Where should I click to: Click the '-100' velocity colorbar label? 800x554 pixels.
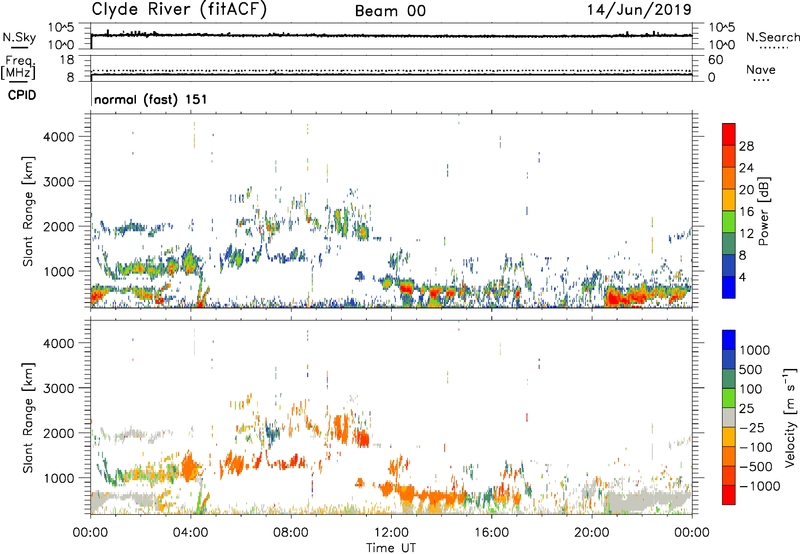pos(756,447)
